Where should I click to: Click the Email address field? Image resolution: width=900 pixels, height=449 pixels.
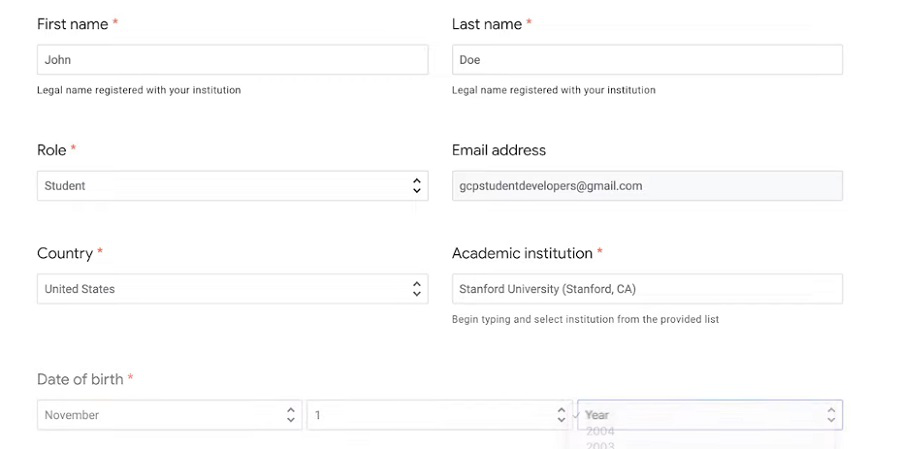point(647,186)
